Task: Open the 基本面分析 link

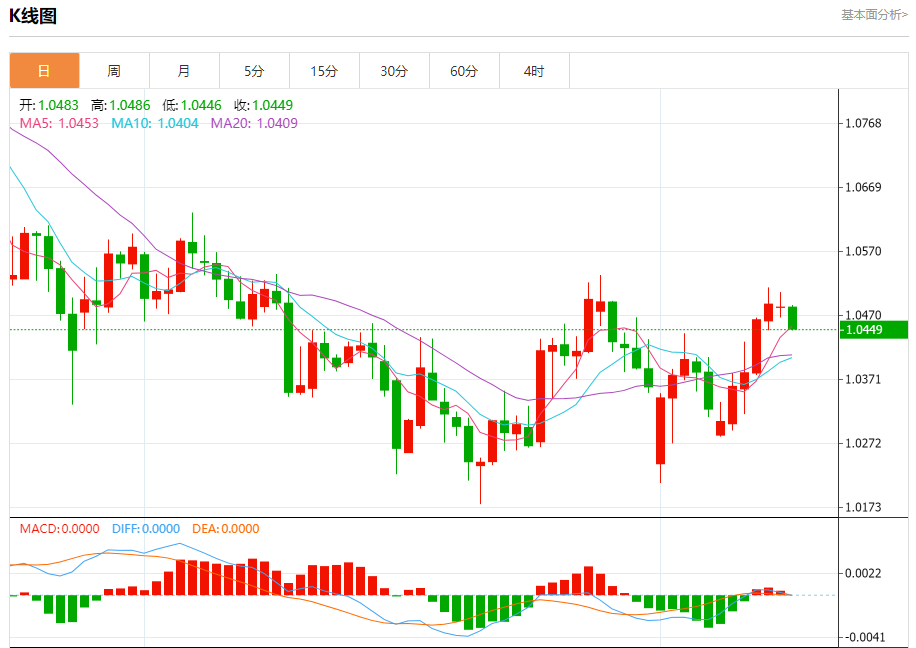Action: click(874, 15)
